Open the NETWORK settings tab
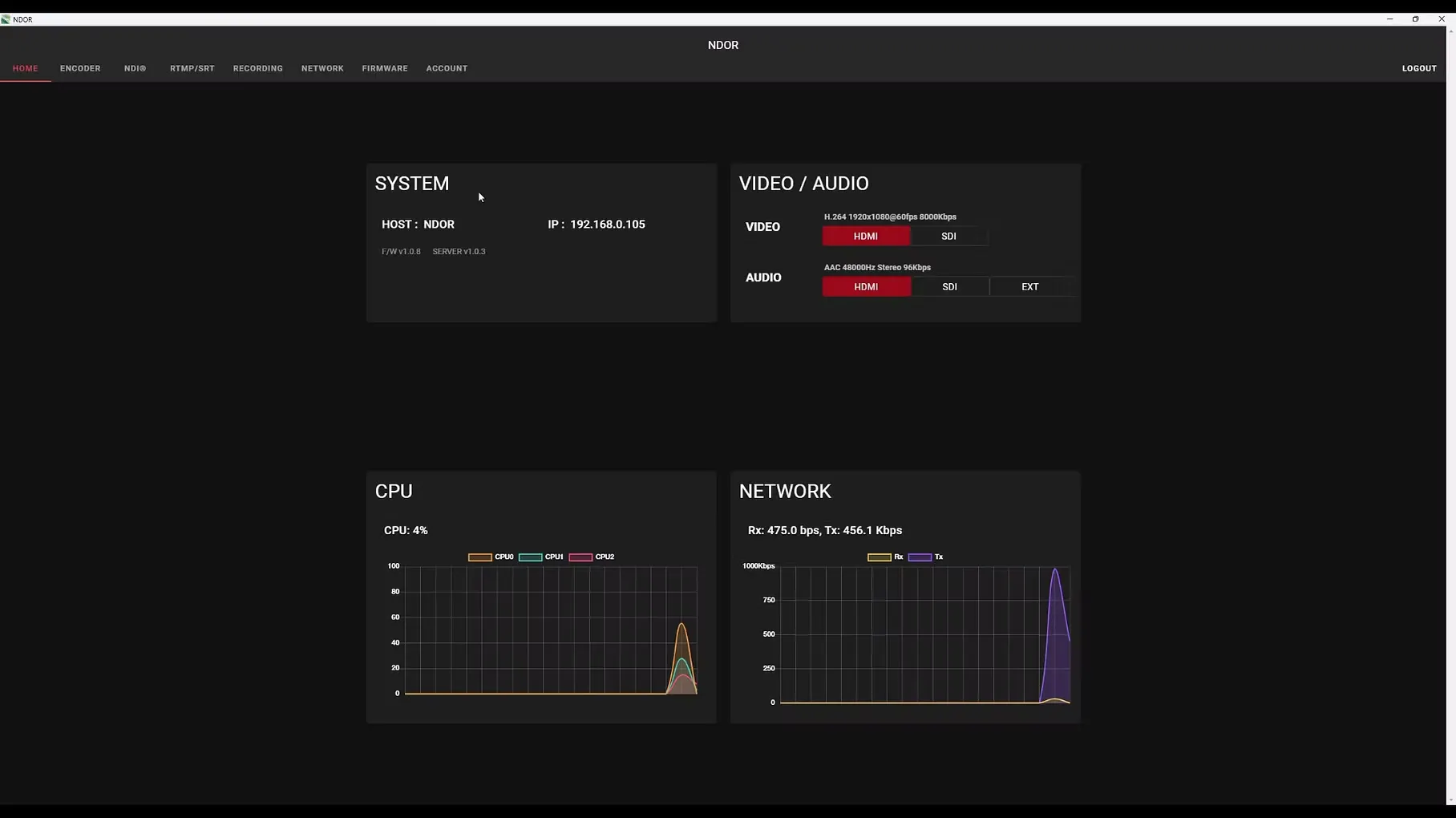The width and height of the screenshot is (1456, 818). pyautogui.click(x=322, y=68)
